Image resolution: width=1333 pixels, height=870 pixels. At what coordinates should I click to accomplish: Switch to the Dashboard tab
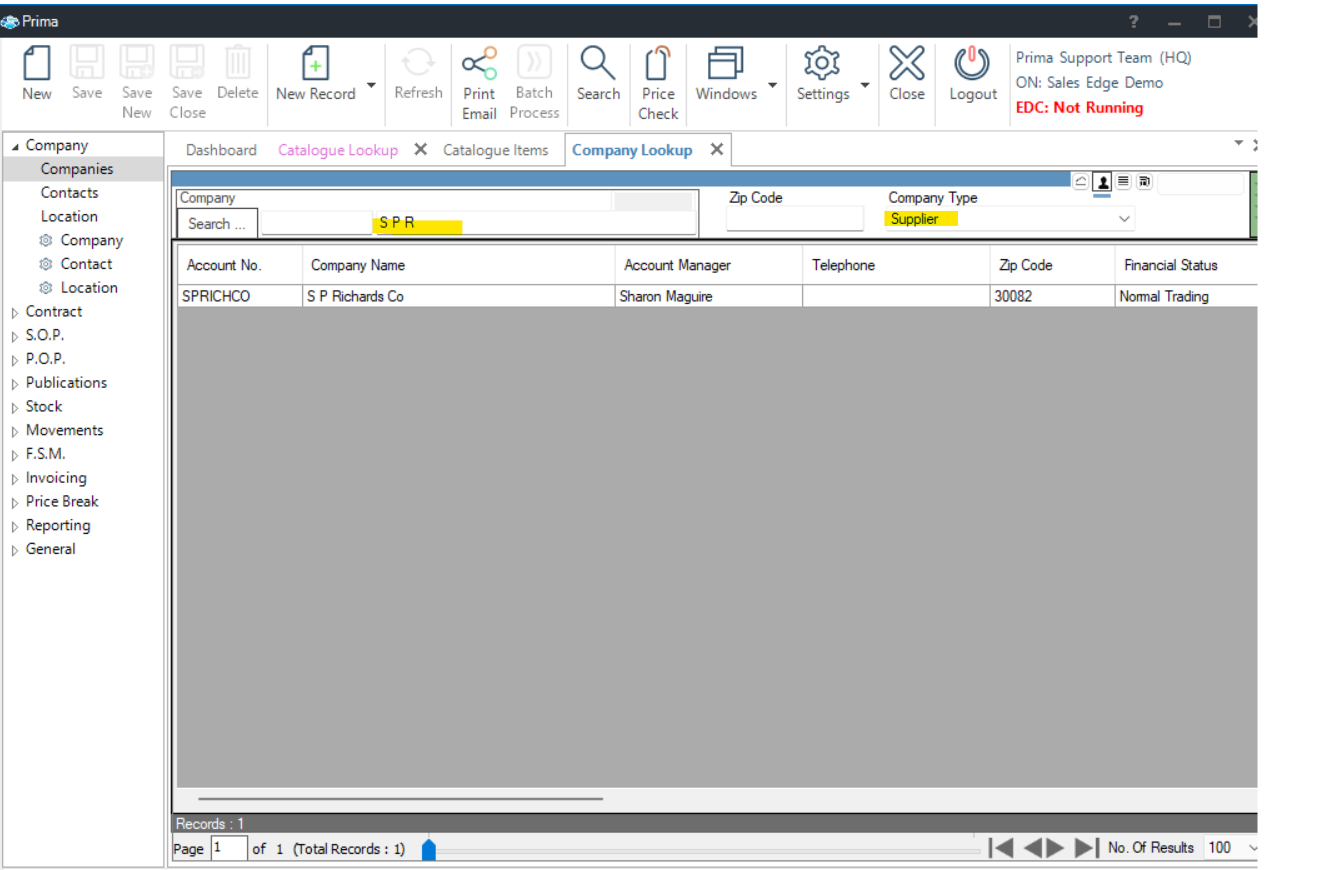tap(221, 150)
